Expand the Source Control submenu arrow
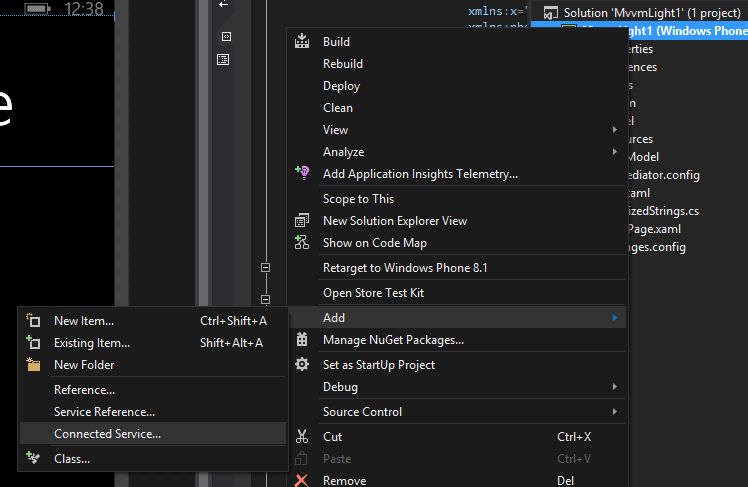 (615, 411)
